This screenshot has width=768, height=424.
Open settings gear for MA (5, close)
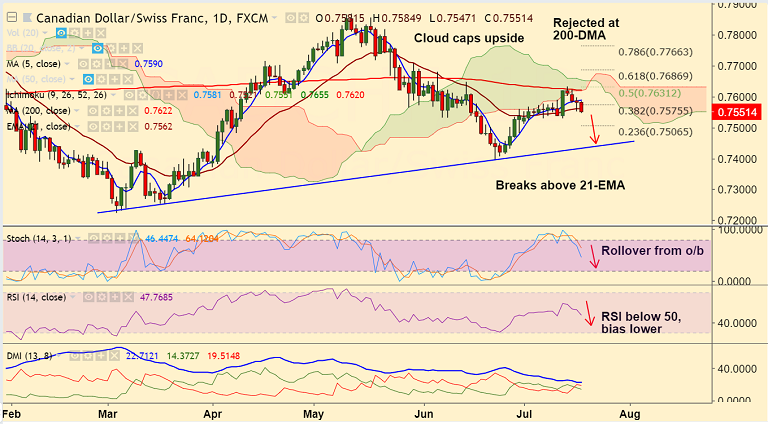(96, 64)
